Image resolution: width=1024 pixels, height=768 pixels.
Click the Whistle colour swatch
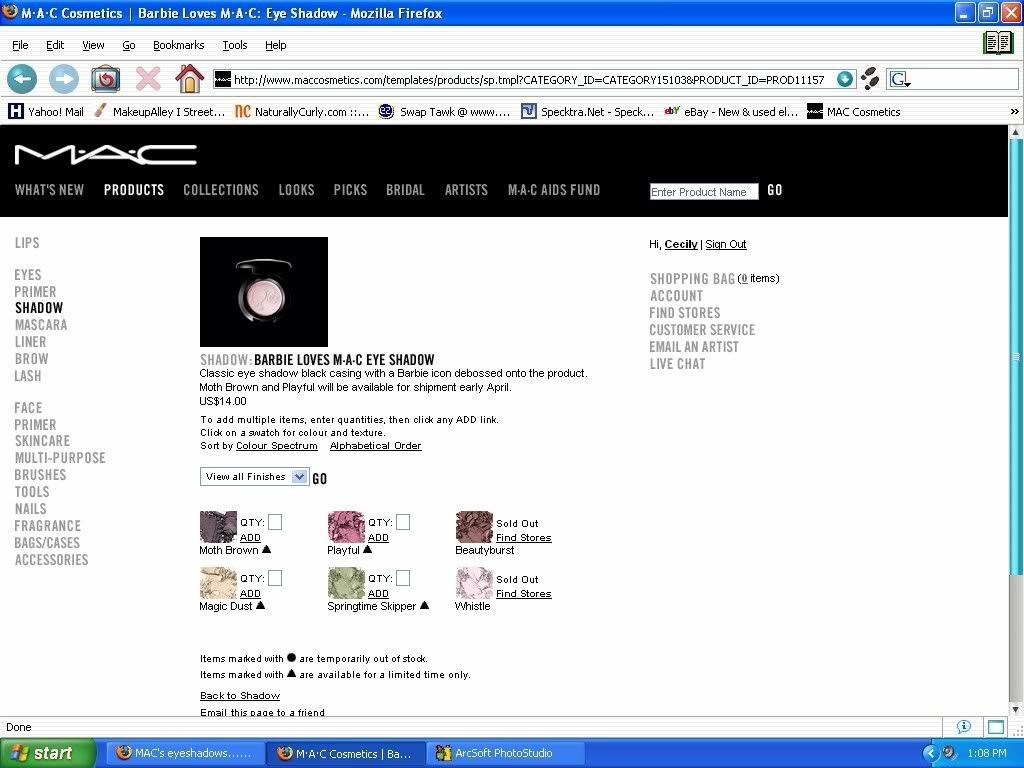[x=474, y=583]
